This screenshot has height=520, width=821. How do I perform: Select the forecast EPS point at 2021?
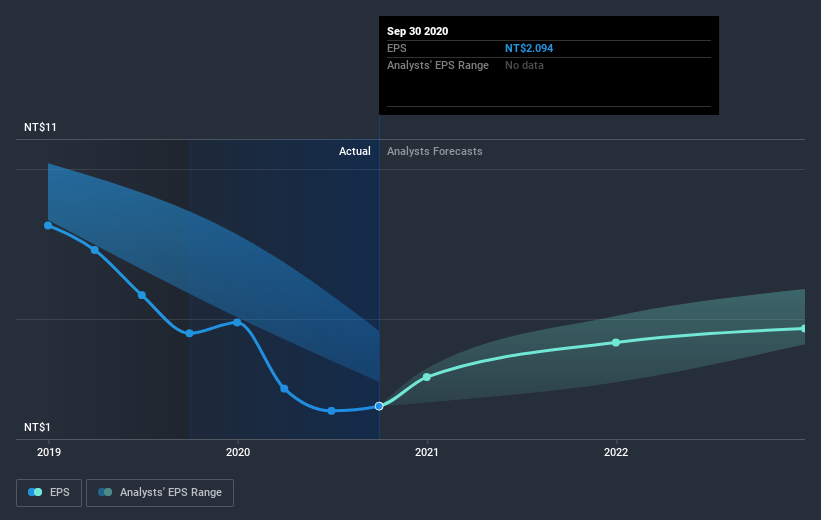427,377
